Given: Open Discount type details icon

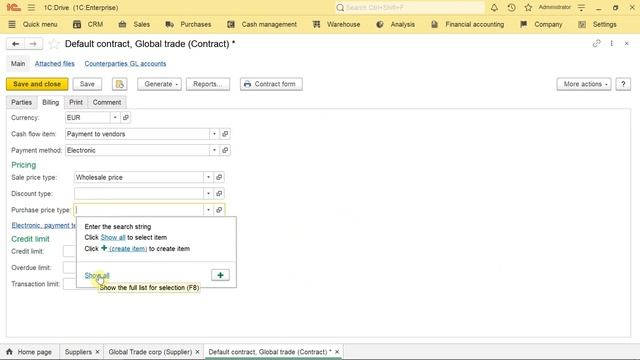Looking at the screenshot, I should [x=219, y=193].
